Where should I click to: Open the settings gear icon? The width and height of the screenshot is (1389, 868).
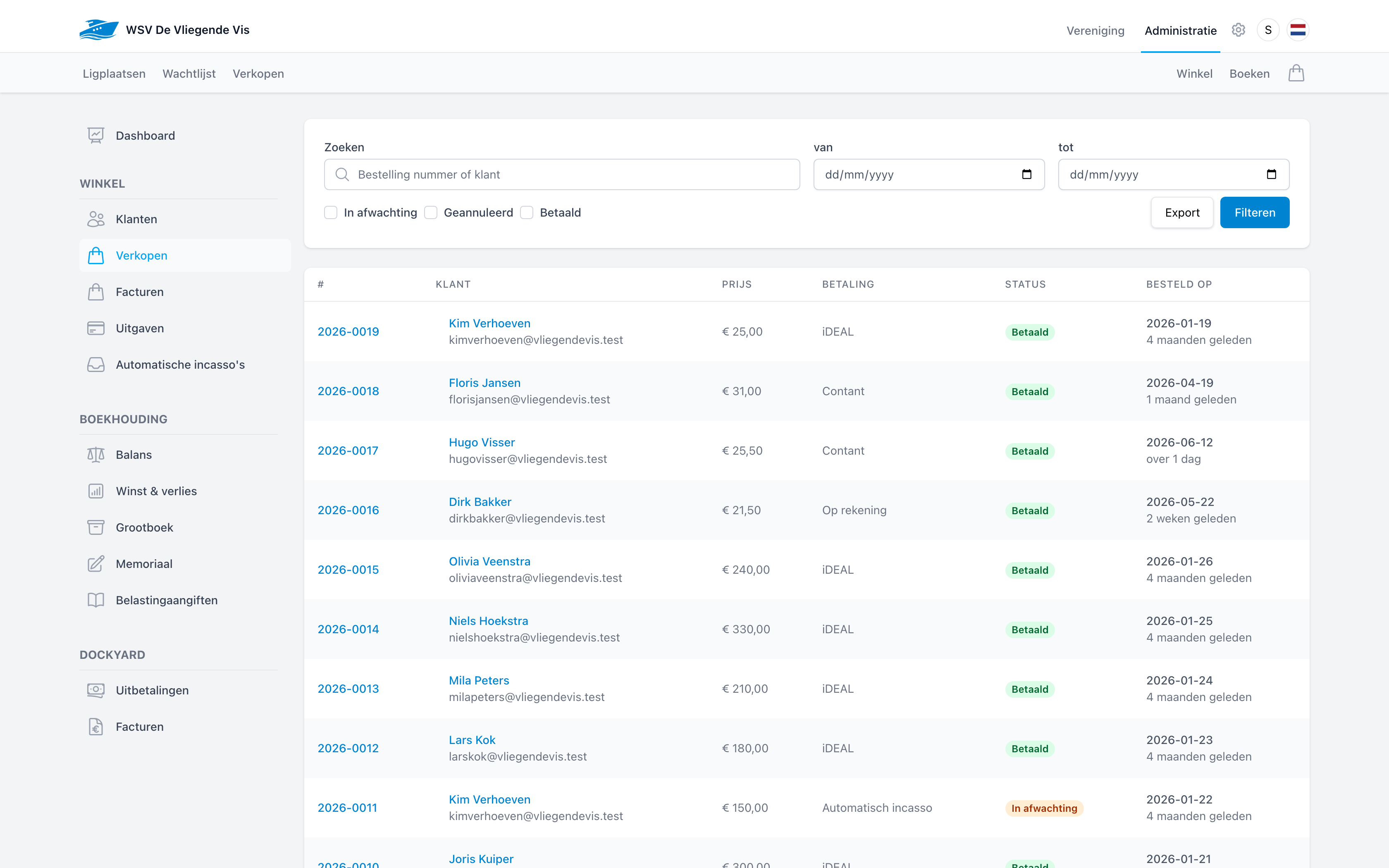1238,30
